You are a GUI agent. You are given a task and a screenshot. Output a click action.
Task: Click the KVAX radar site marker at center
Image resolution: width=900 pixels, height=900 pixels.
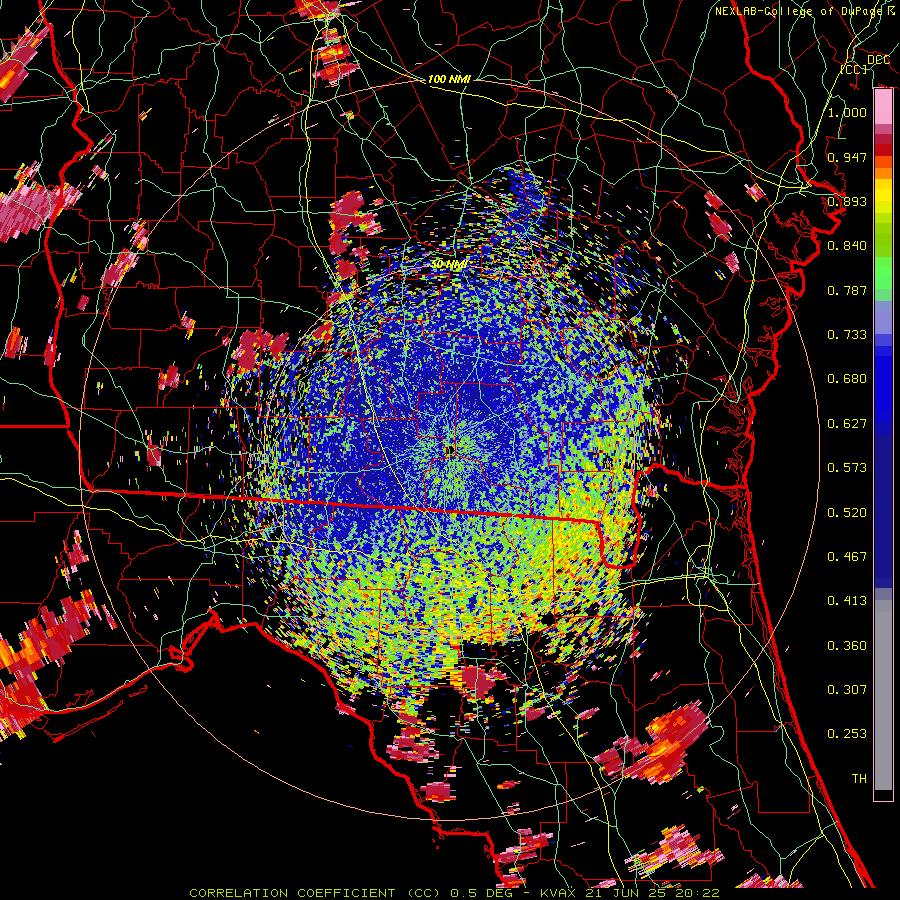[450, 450]
